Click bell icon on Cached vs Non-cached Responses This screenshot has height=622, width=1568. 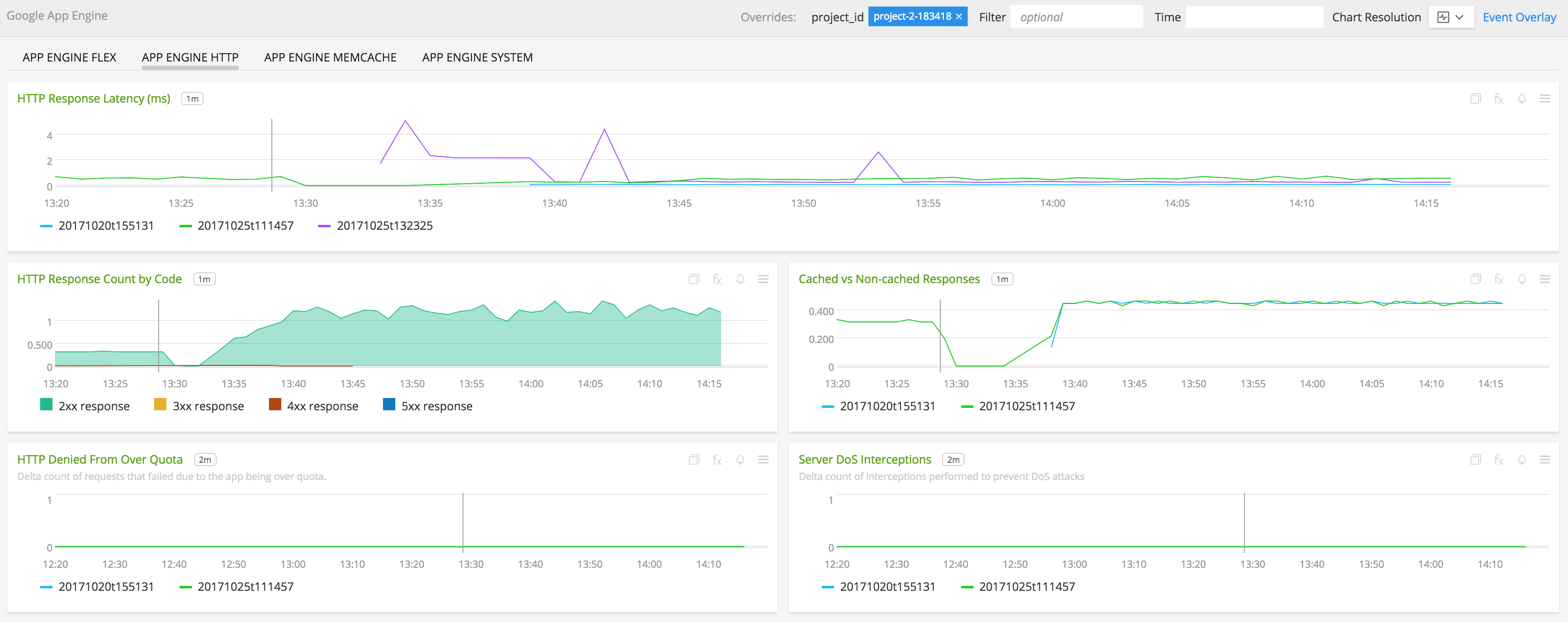tap(1521, 279)
